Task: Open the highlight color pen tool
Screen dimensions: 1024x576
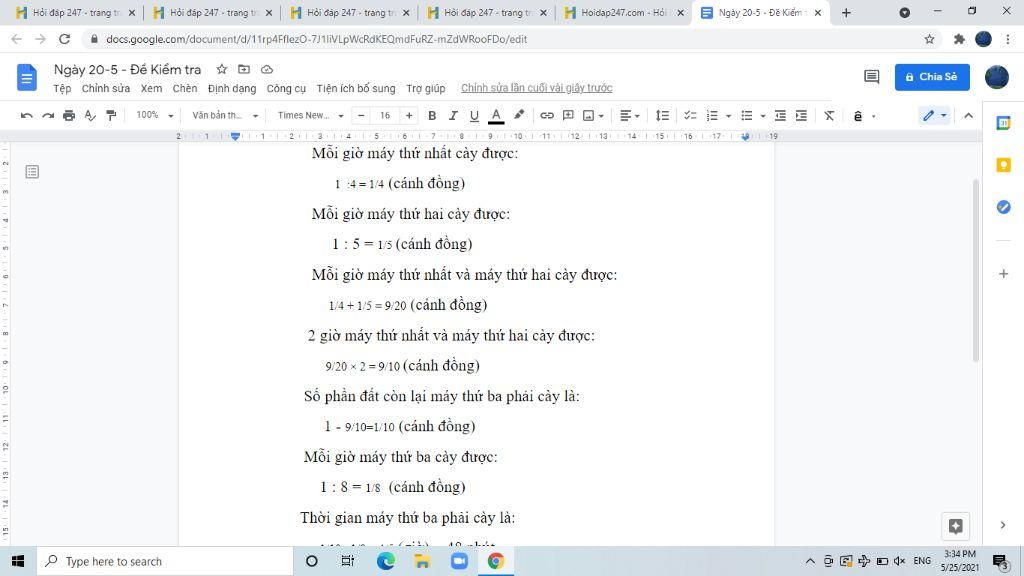Action: pyautogui.click(x=519, y=115)
